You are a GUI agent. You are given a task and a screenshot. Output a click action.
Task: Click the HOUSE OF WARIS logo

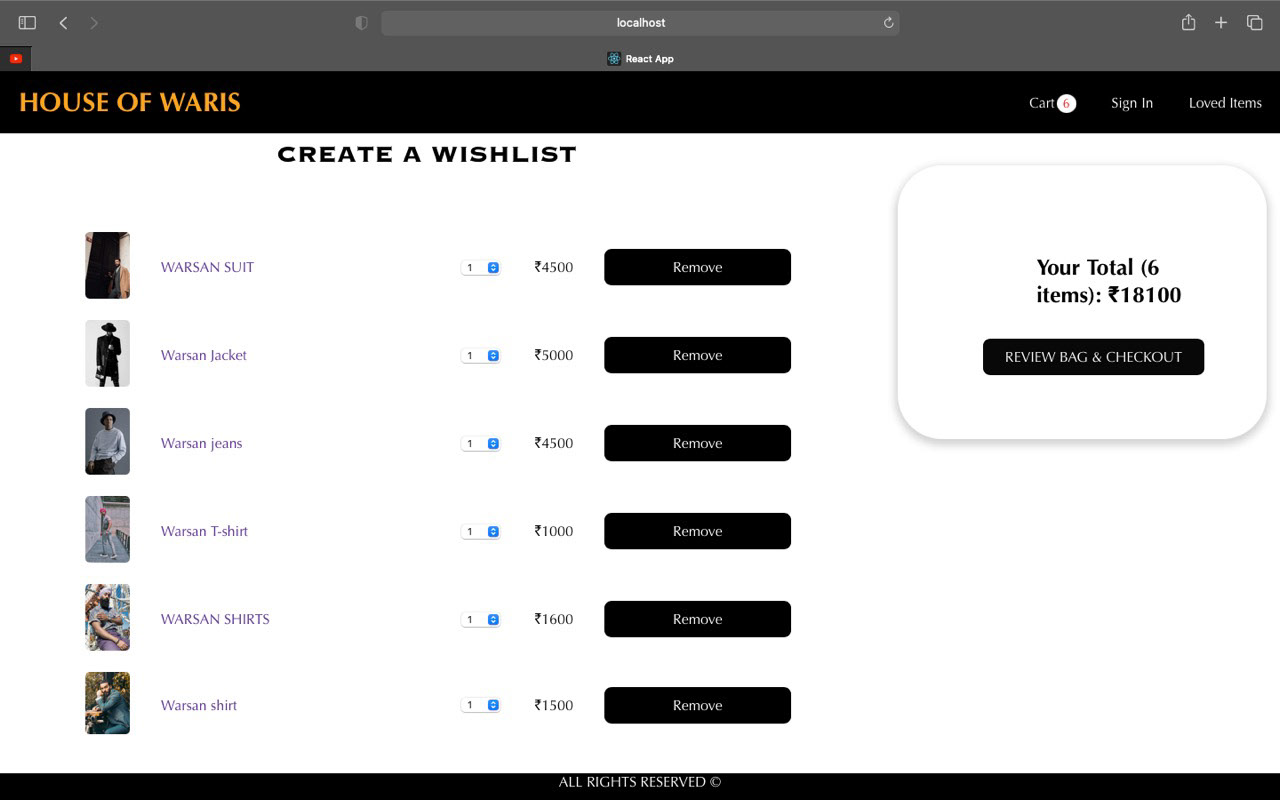coord(128,102)
